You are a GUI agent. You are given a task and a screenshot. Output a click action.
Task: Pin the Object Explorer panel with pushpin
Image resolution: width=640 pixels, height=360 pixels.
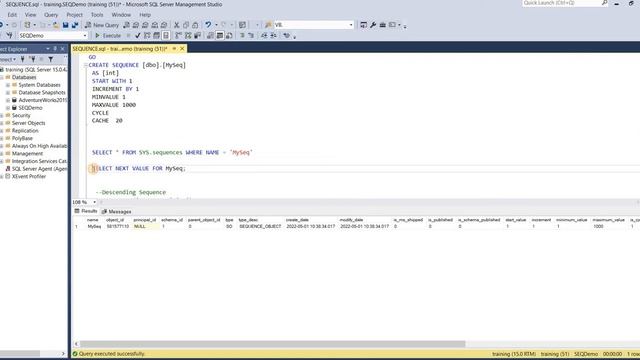[x=55, y=49]
